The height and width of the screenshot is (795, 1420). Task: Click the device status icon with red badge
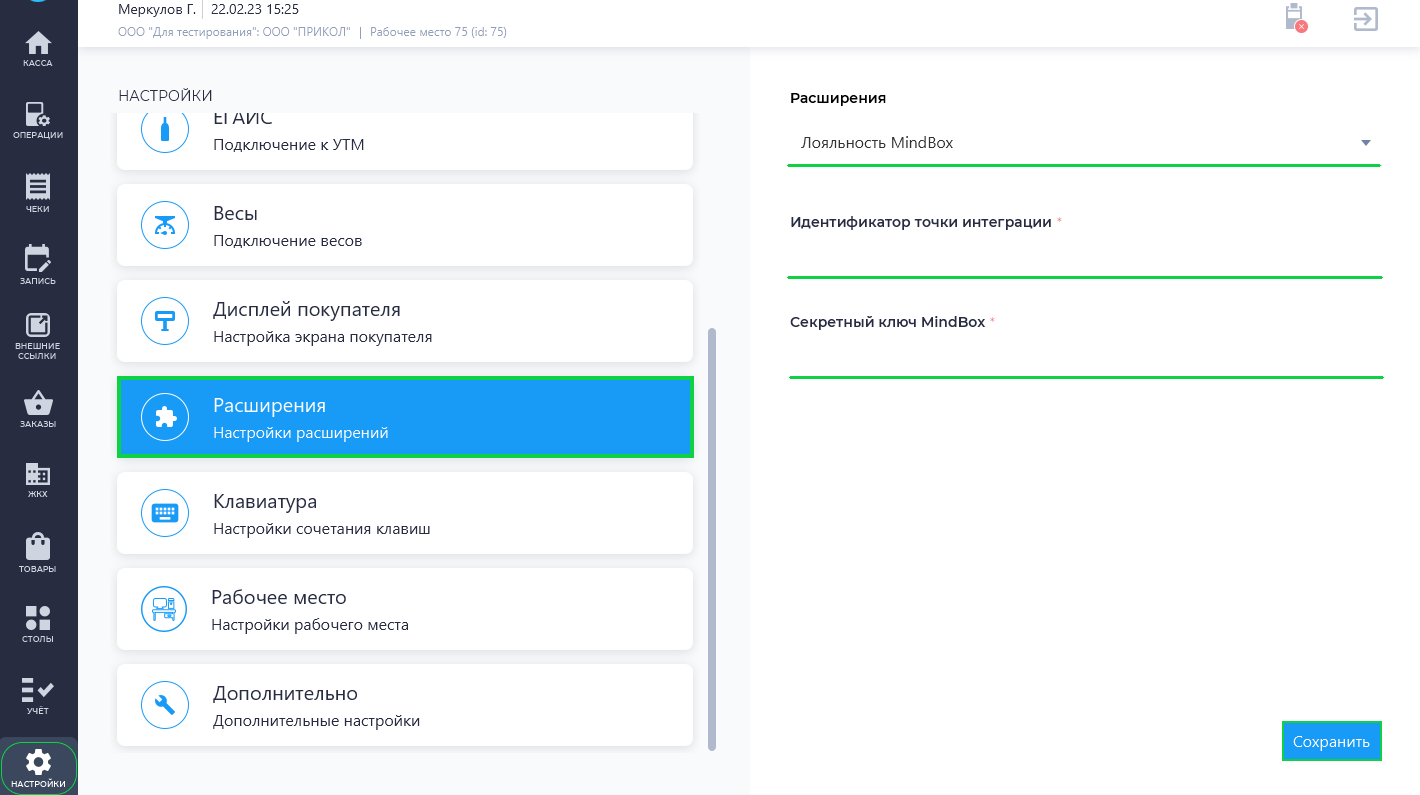(x=1296, y=19)
